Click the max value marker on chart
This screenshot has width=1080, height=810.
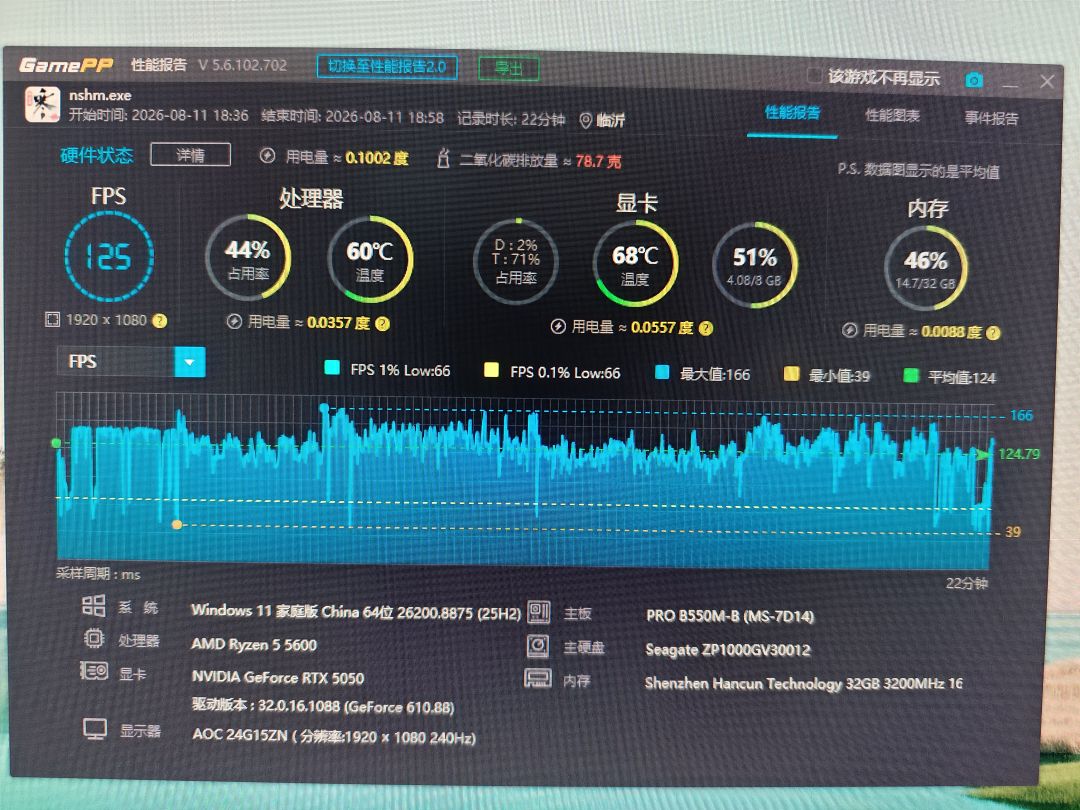[x=324, y=408]
